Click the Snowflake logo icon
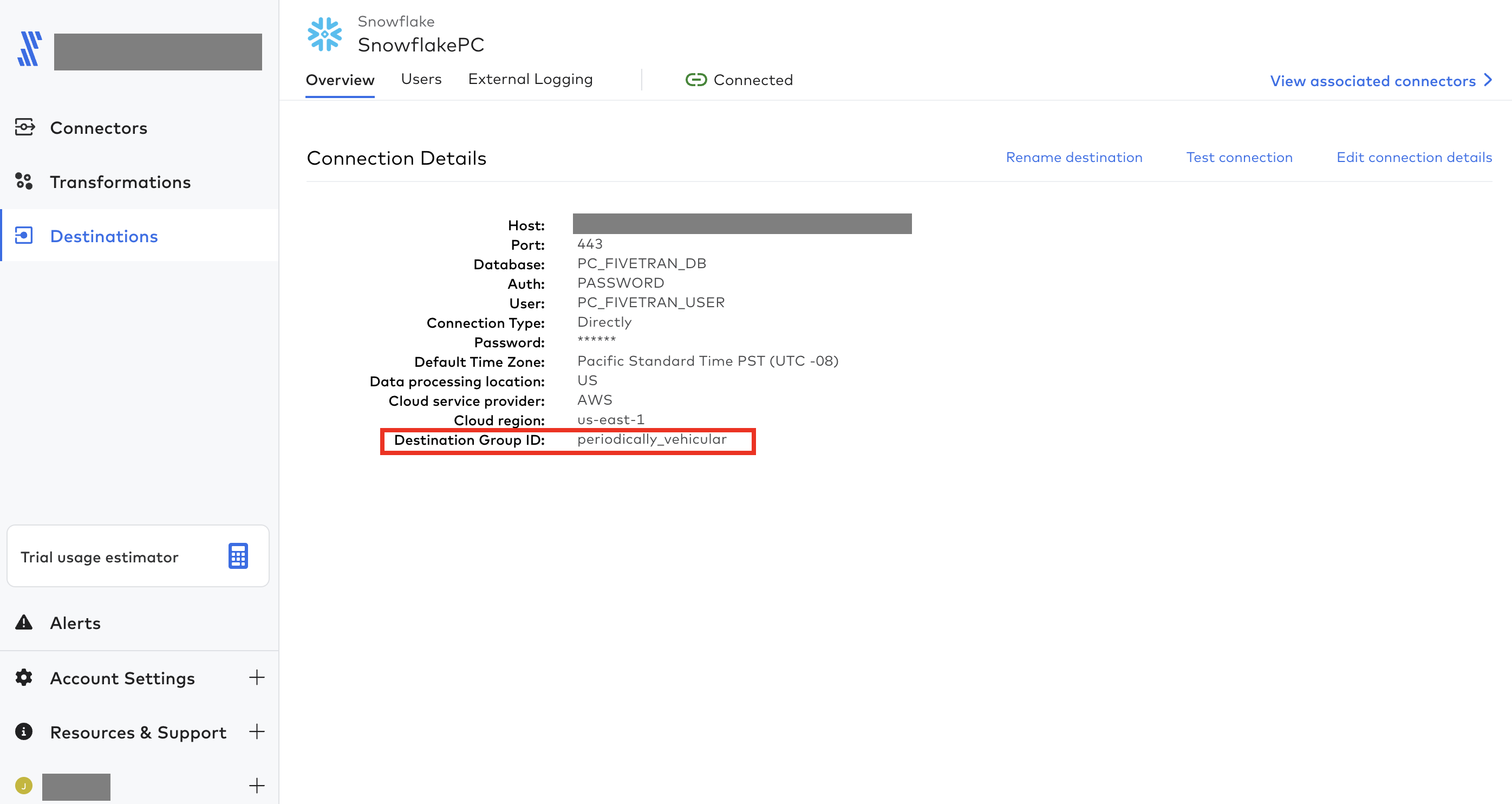This screenshot has width=1512, height=804. [x=324, y=34]
